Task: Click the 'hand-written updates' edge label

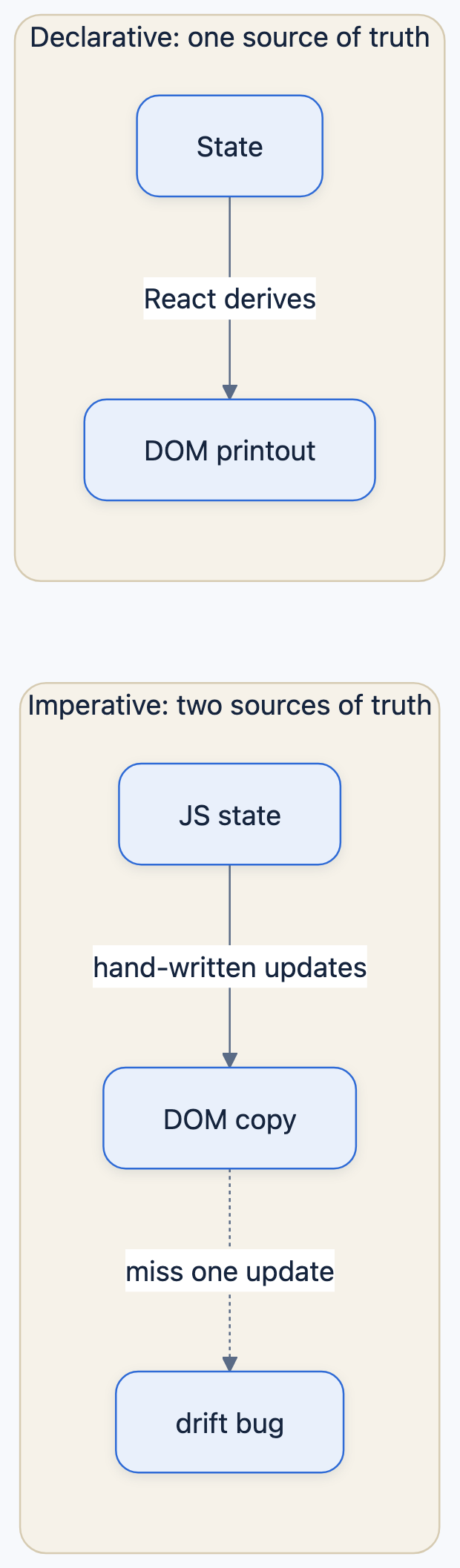Action: [229, 967]
